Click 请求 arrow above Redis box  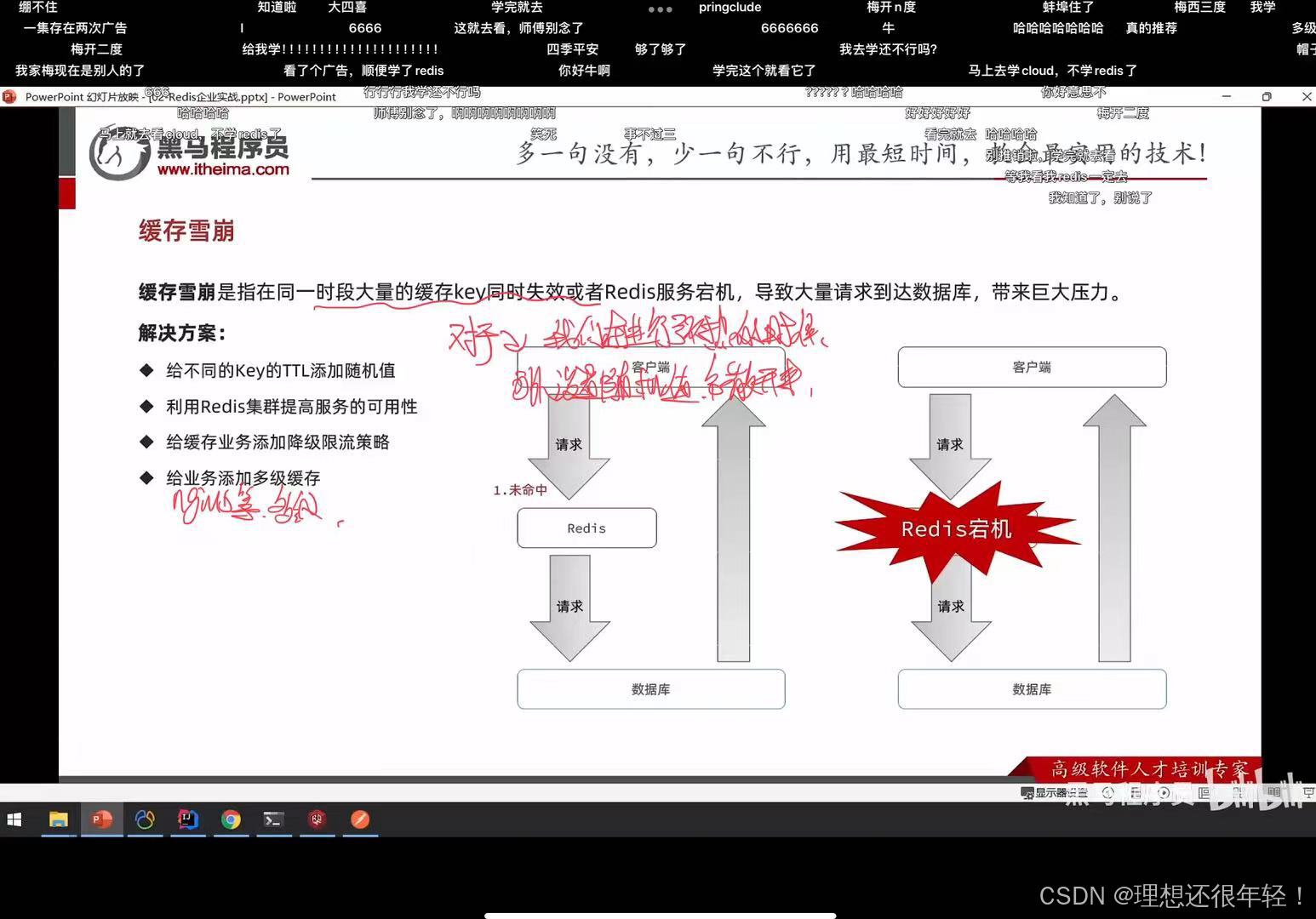[569, 445]
